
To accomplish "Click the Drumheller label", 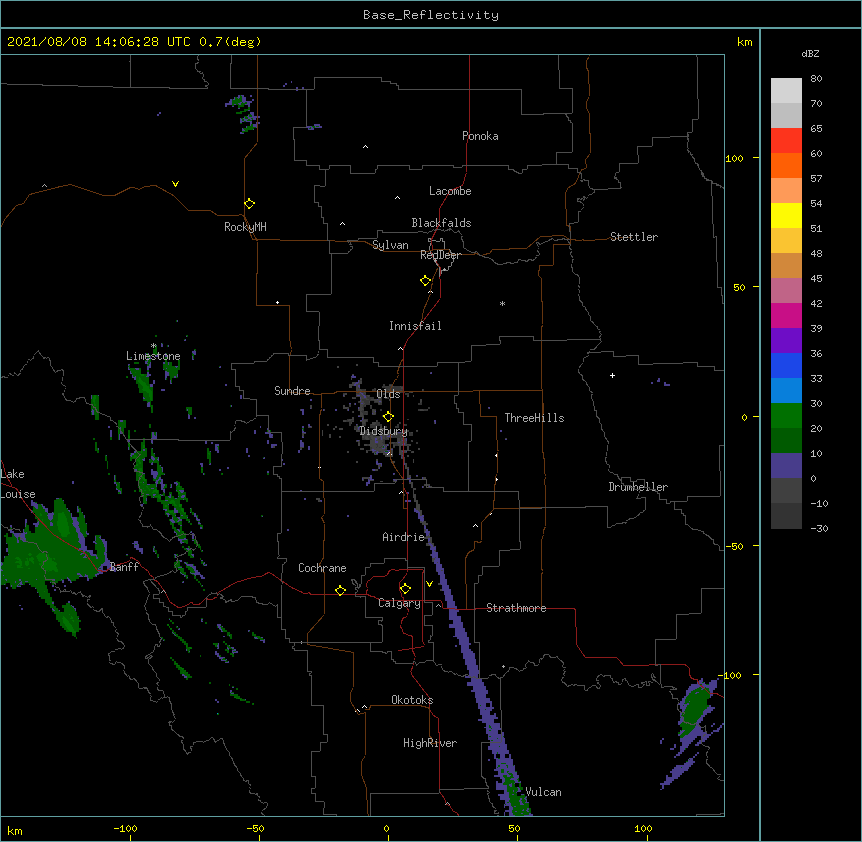I will [x=638, y=487].
